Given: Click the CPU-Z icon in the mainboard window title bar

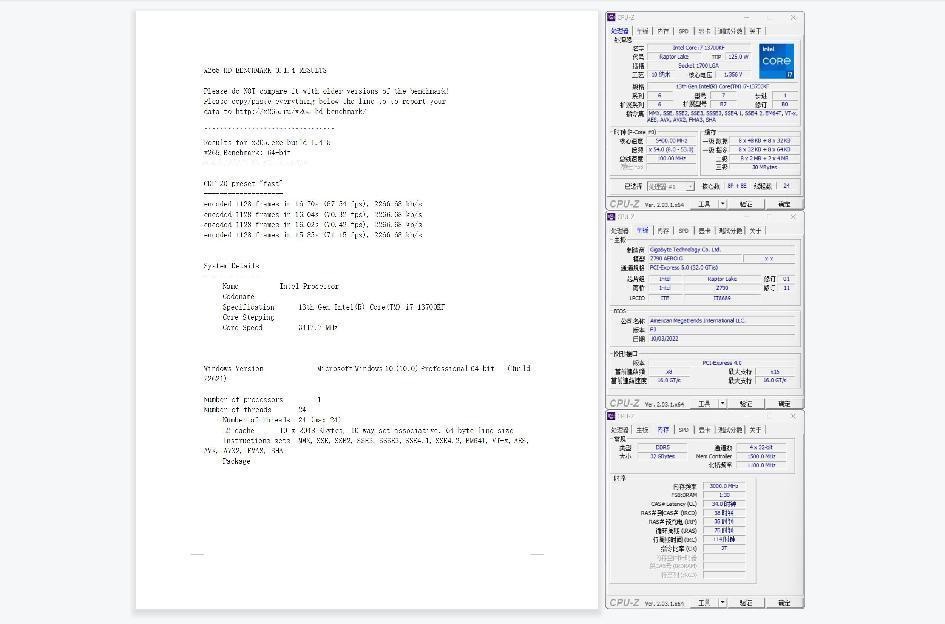Looking at the screenshot, I should tap(612, 216).
